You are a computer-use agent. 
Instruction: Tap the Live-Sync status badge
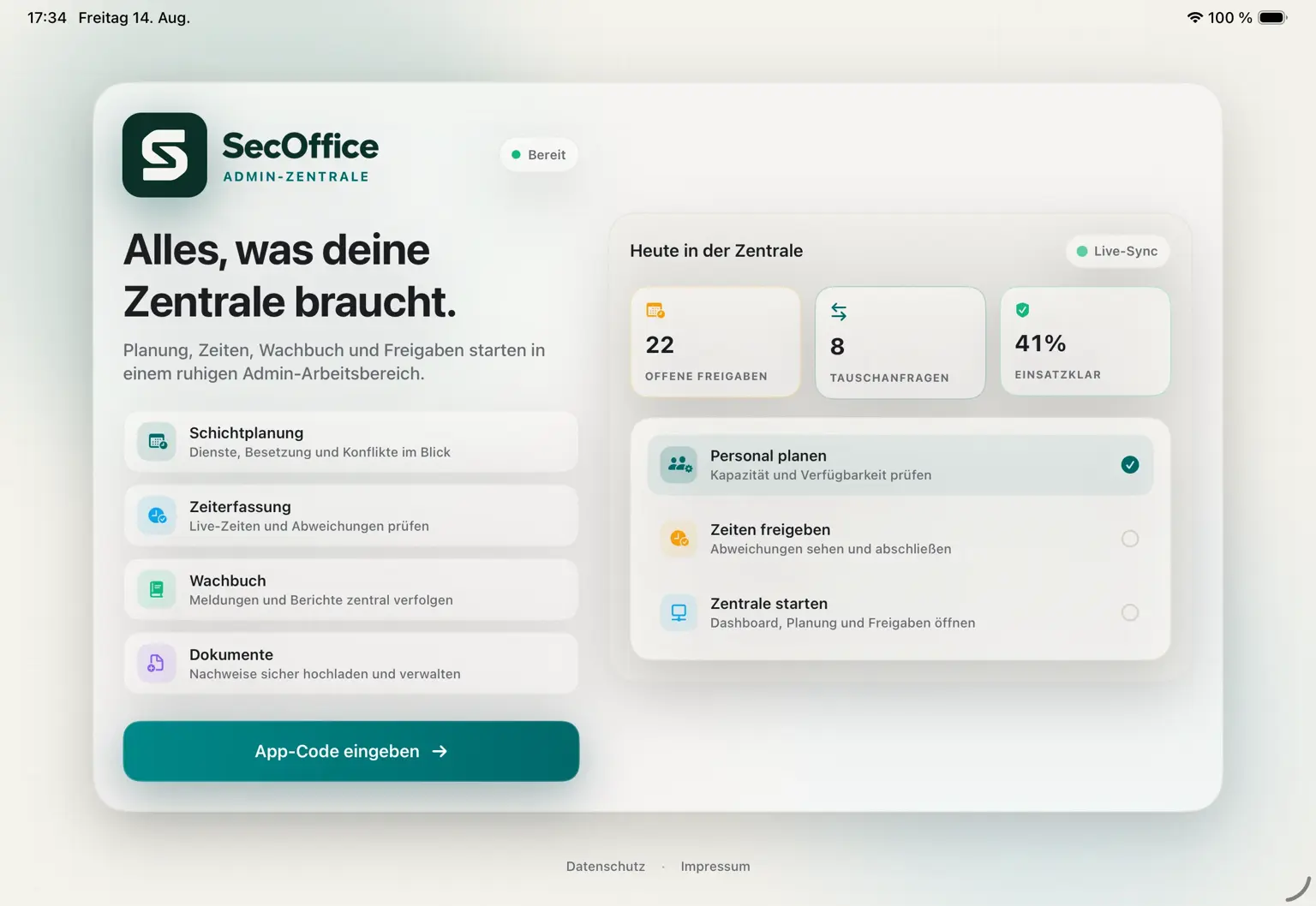click(1118, 251)
